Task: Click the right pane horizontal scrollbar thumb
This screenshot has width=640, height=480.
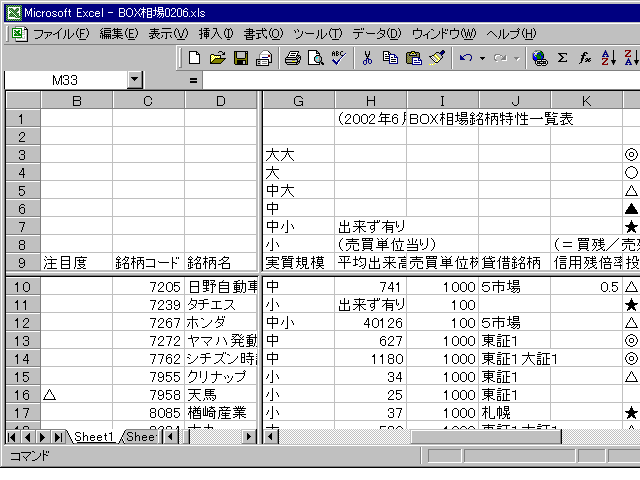Action: (x=486, y=437)
